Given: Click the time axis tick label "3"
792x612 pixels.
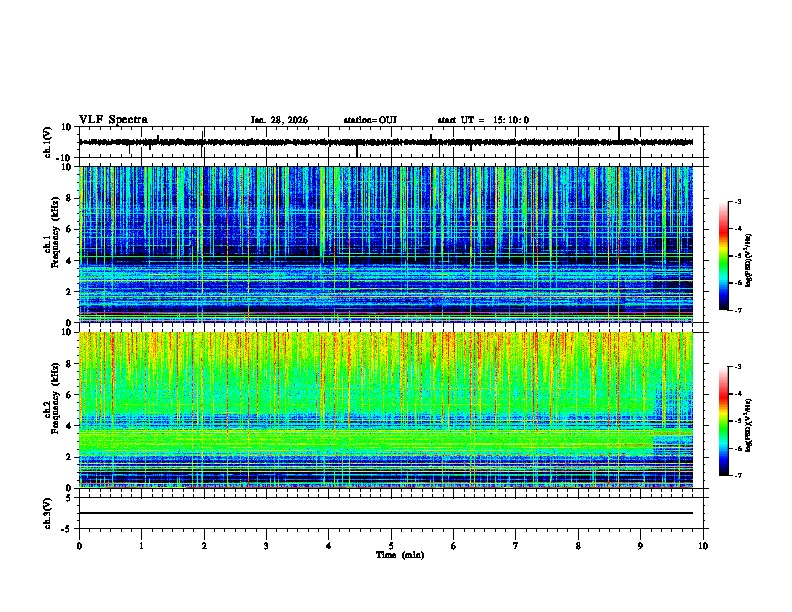Looking at the screenshot, I should pos(266,546).
